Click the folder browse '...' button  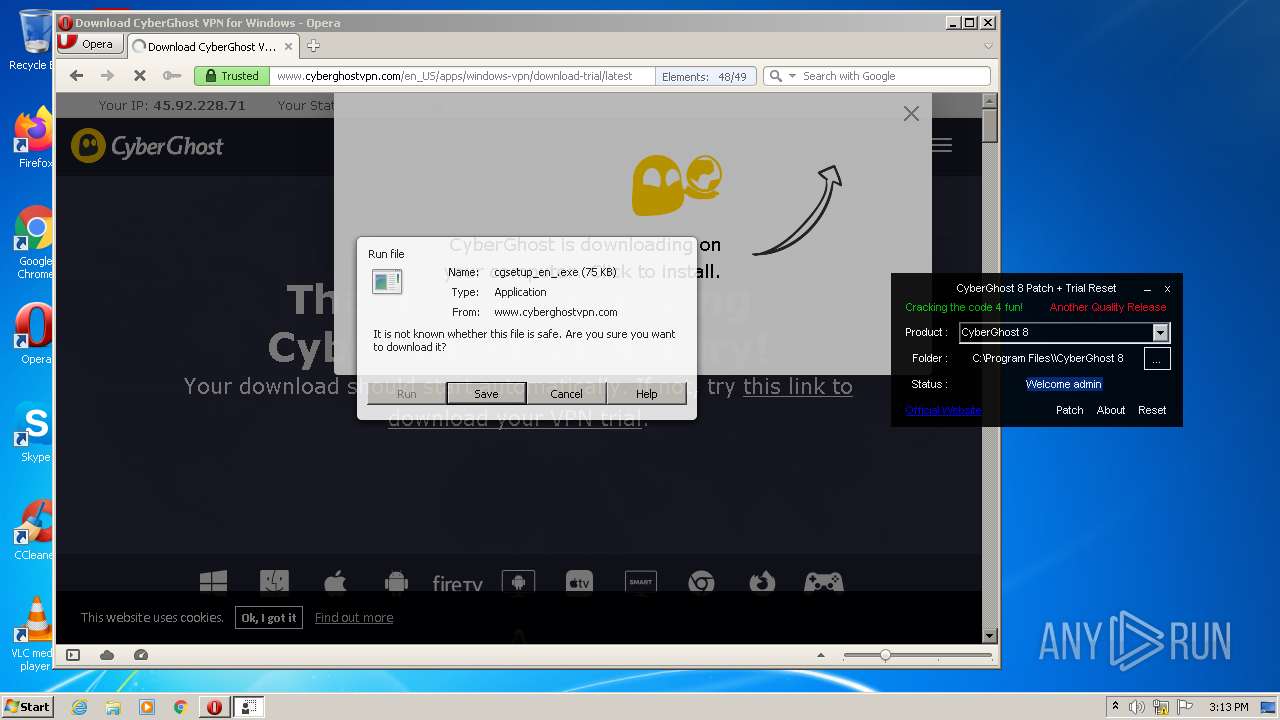click(x=1156, y=358)
